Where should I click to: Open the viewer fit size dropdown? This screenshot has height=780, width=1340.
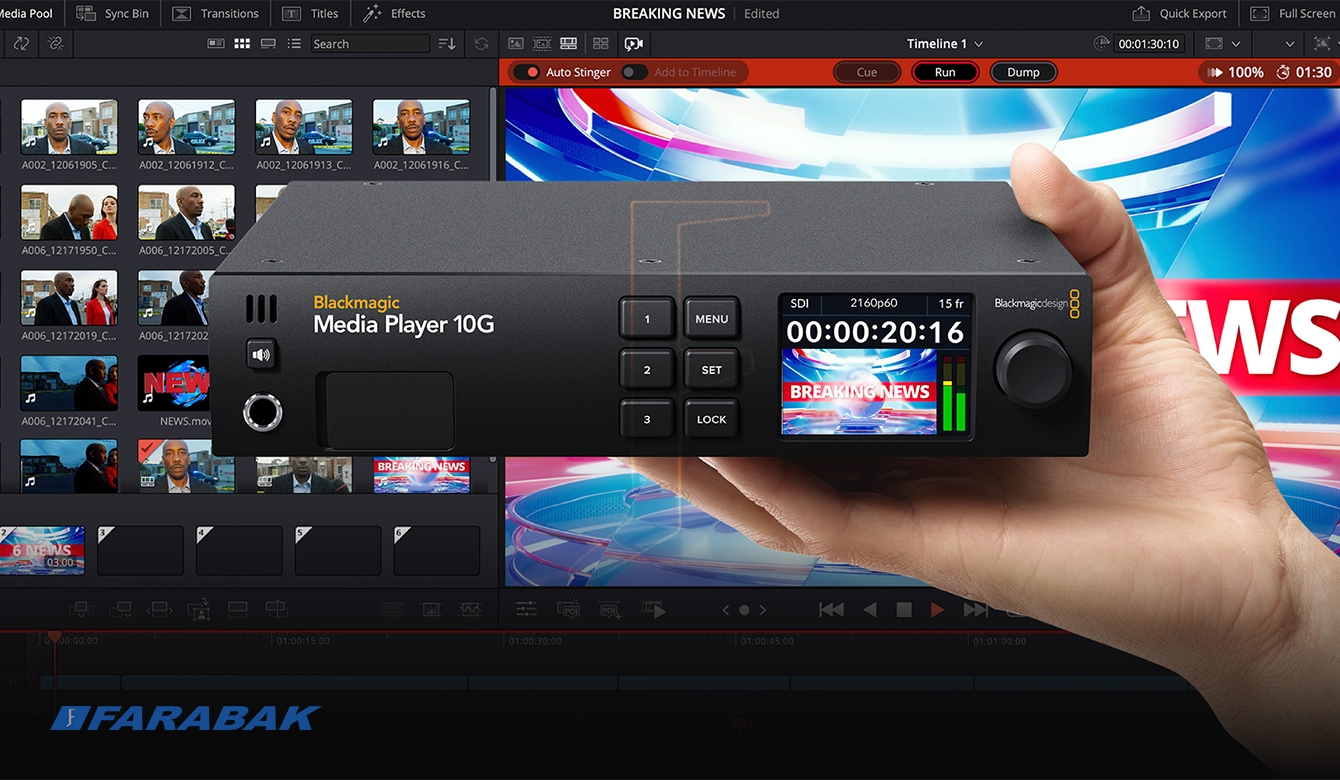[1223, 44]
